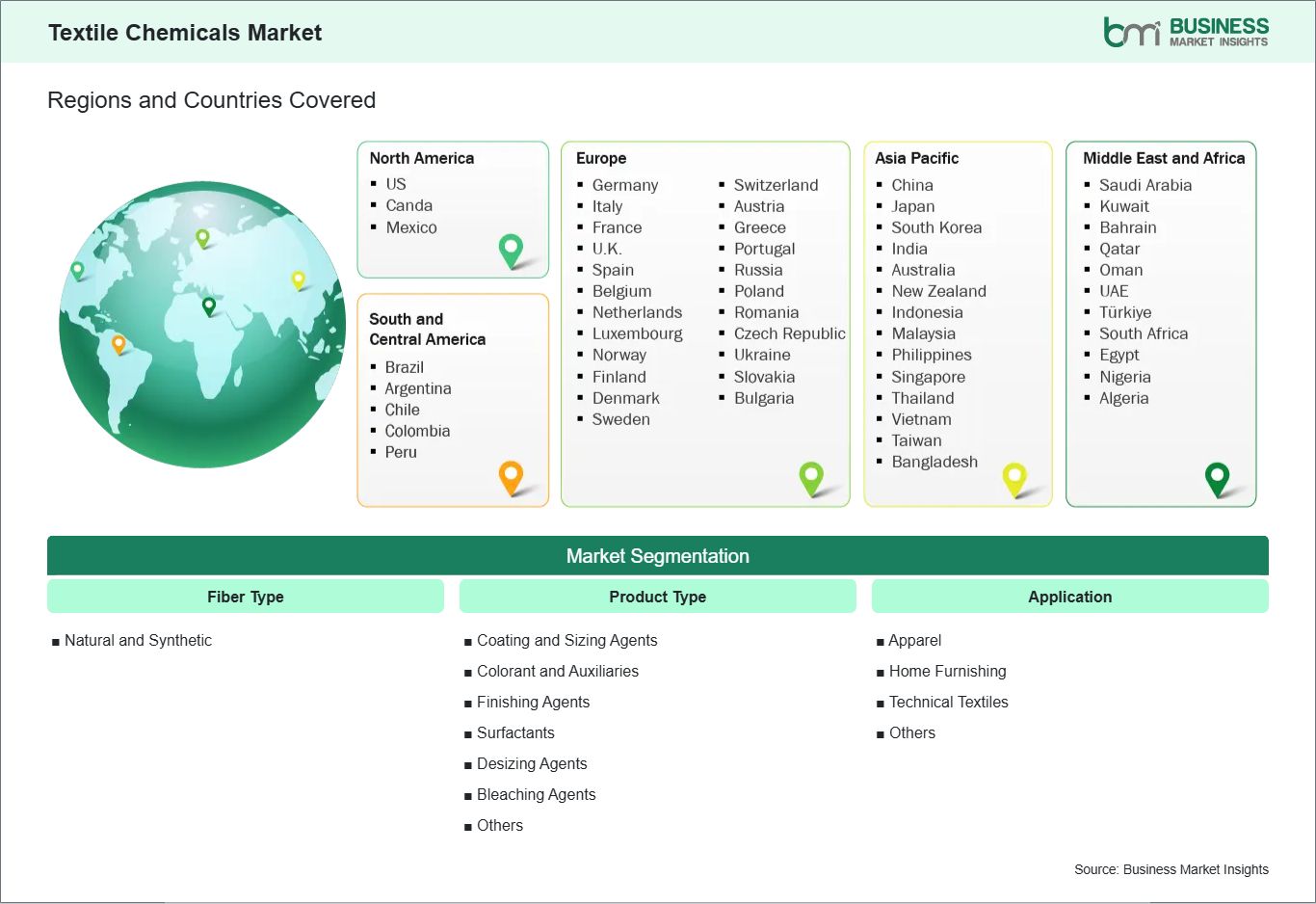
Task: Click the yellow pin in Asia Pacific card
Action: click(1014, 477)
